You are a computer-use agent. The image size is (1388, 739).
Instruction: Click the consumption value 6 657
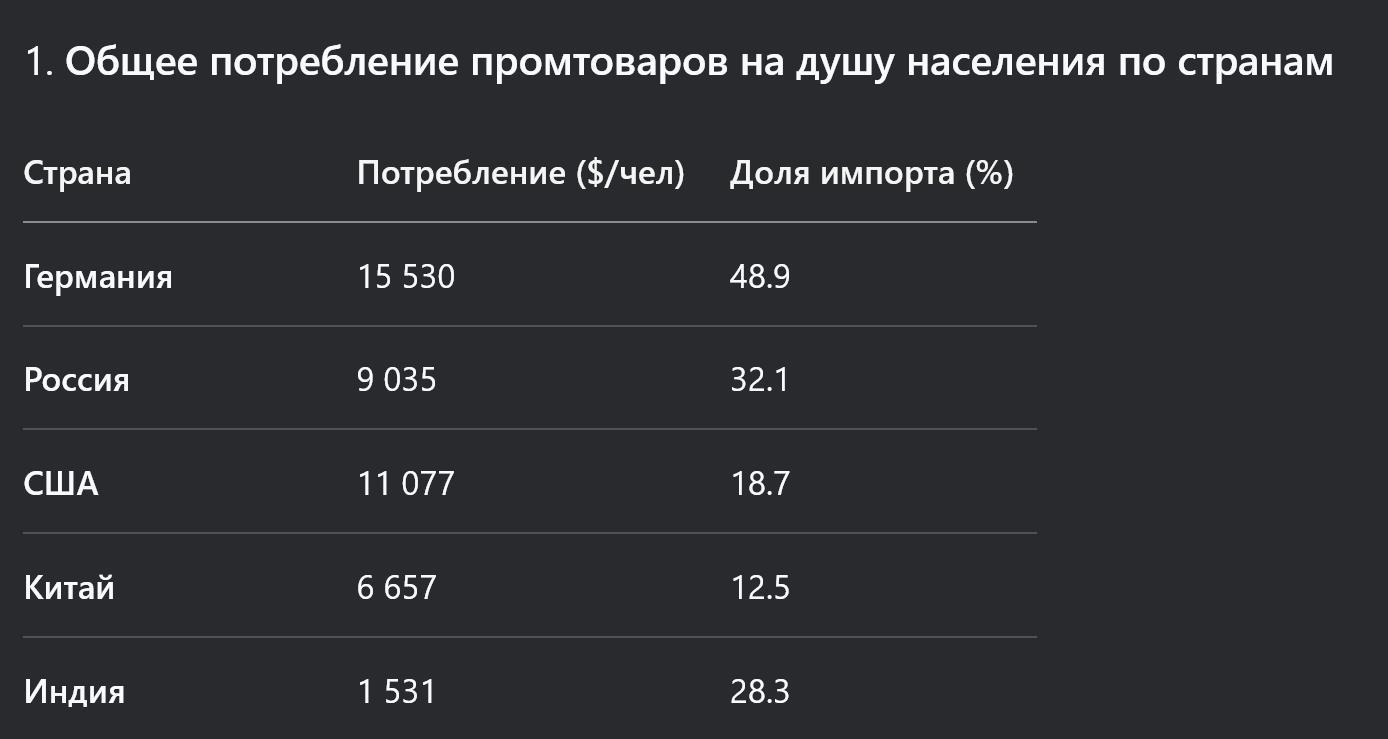(397, 587)
